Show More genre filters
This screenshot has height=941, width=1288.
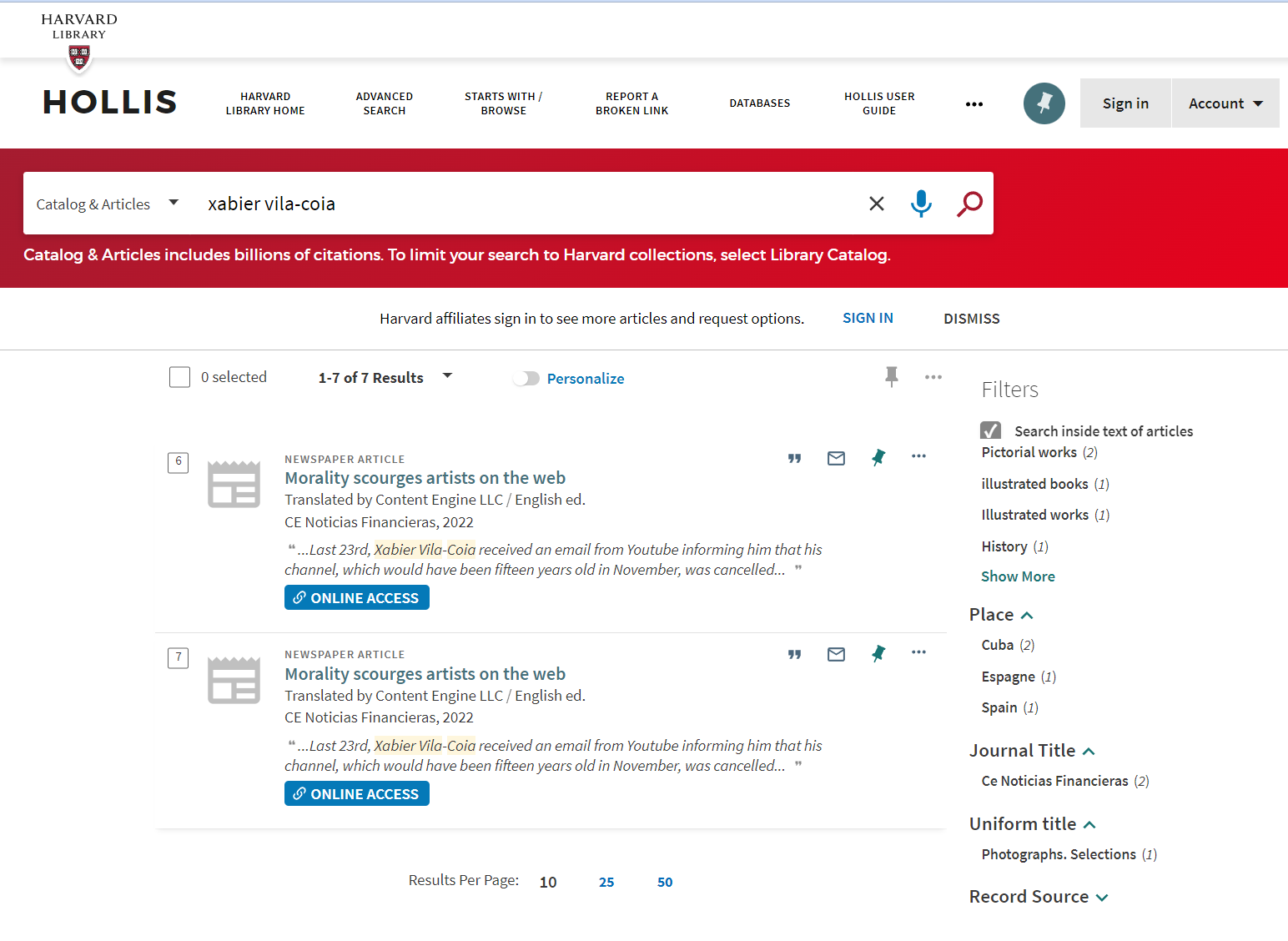[1018, 576]
